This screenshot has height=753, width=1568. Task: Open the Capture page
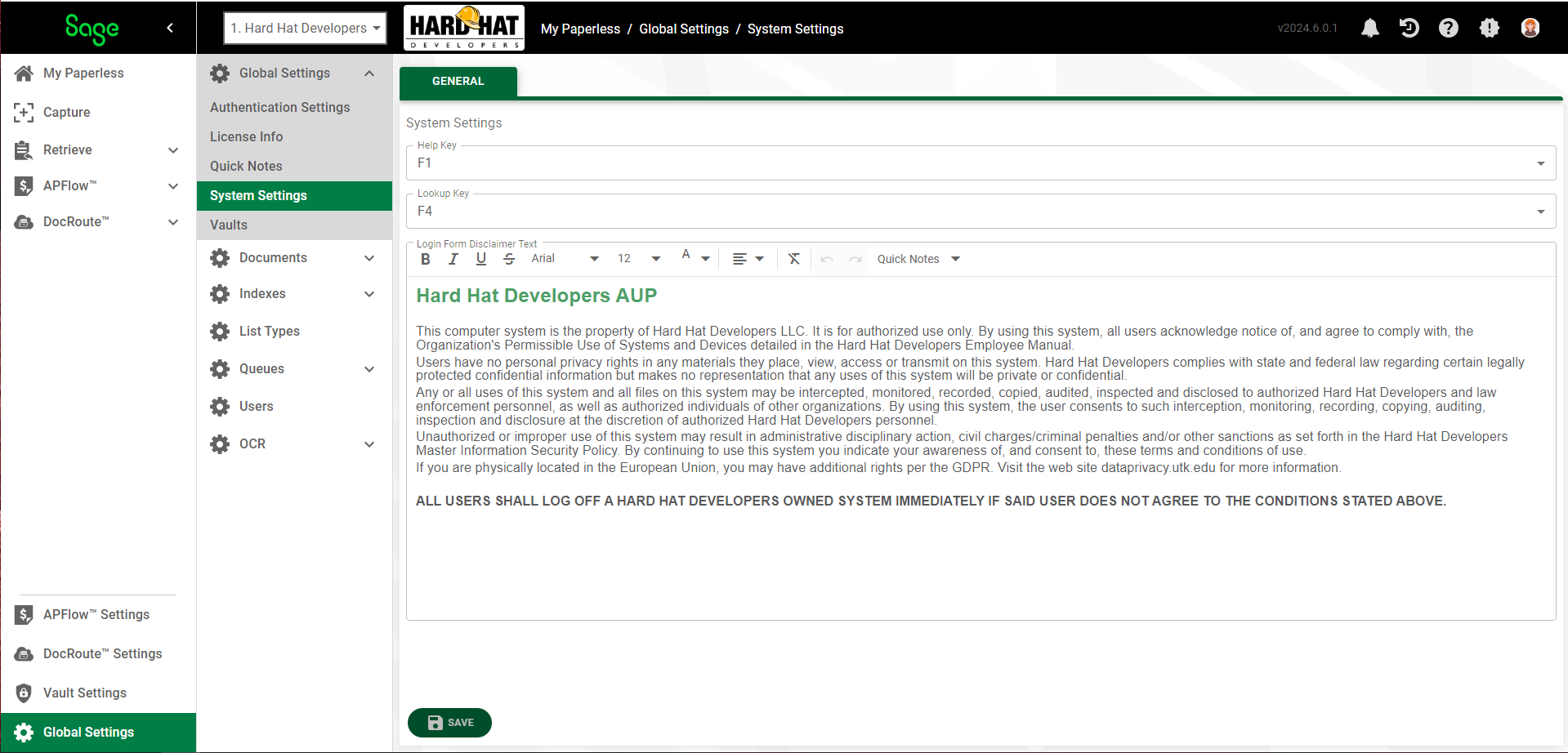pyautogui.click(x=98, y=112)
